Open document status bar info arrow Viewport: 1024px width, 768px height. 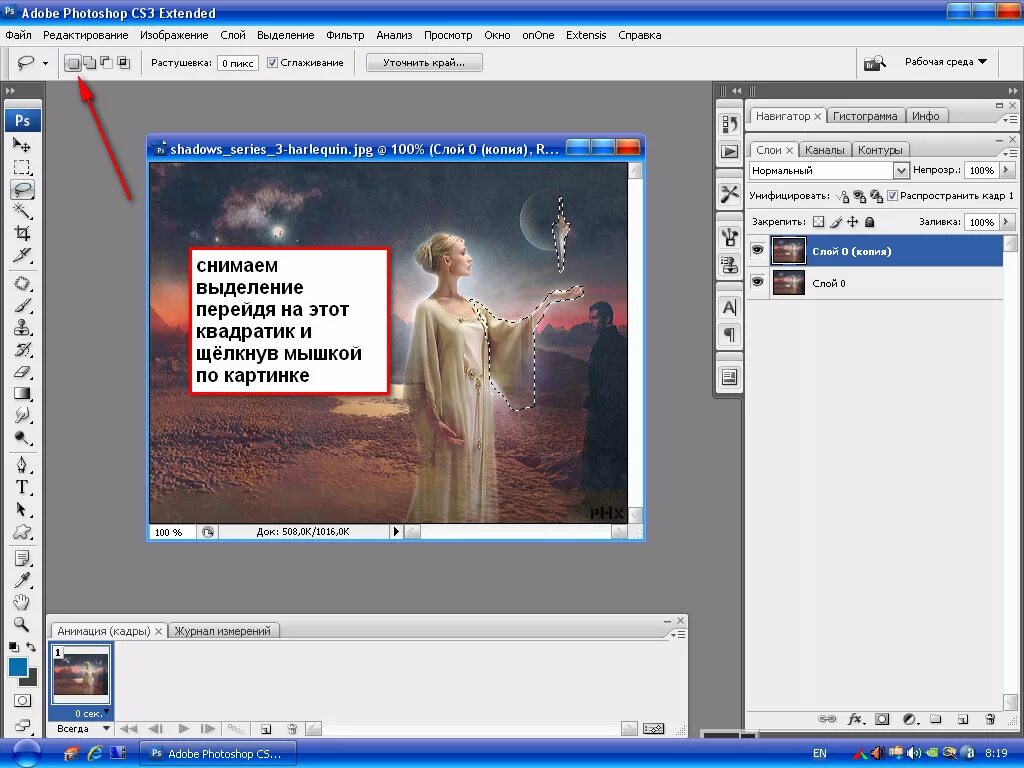(396, 532)
